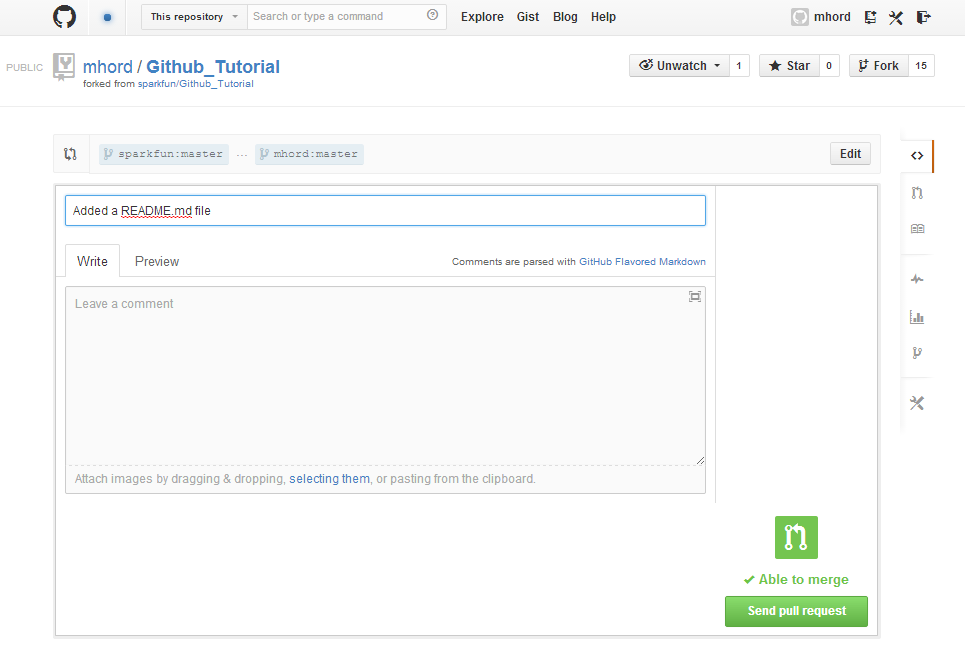Click the compare branches icon in range bar
The height and width of the screenshot is (645, 965).
[x=70, y=154]
